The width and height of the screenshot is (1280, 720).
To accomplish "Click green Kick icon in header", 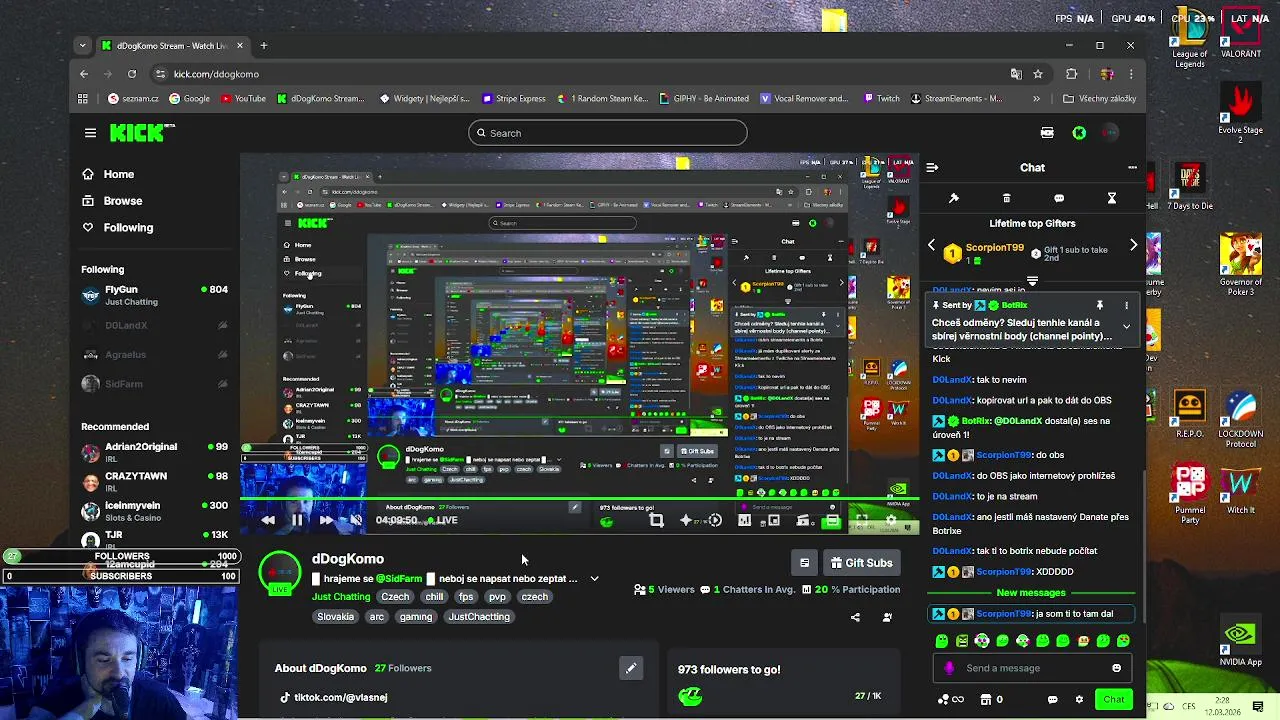I will click(x=1079, y=133).
